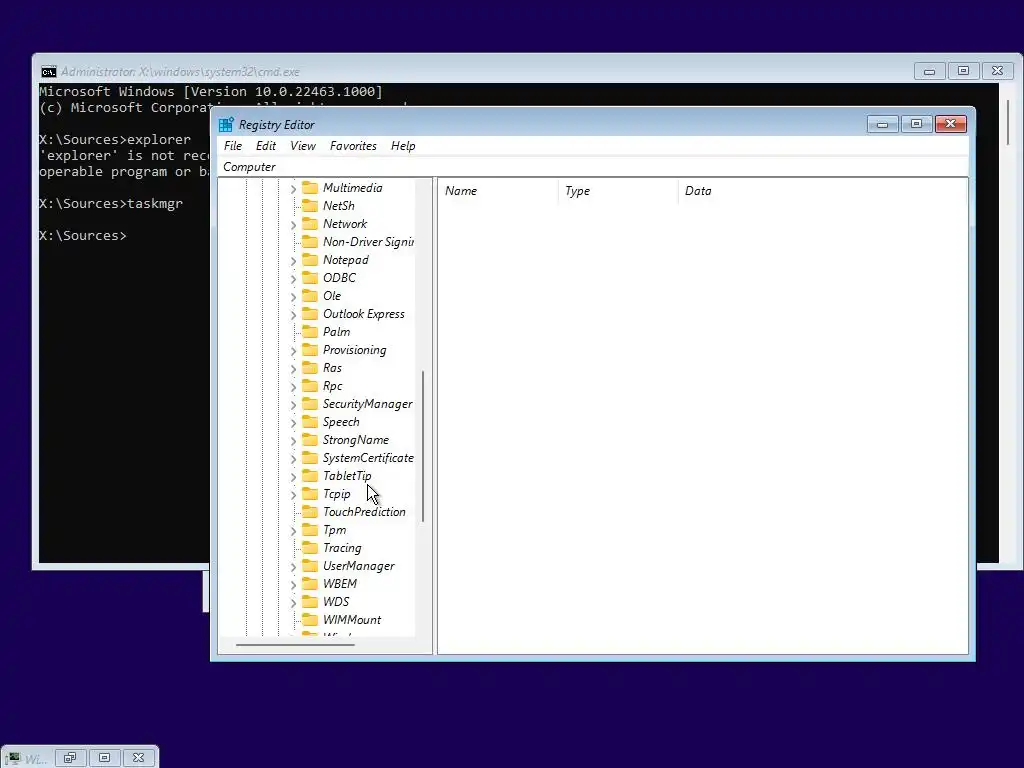The width and height of the screenshot is (1024, 768).
Task: Open the Edit menu in Registry Editor
Action: 266,146
